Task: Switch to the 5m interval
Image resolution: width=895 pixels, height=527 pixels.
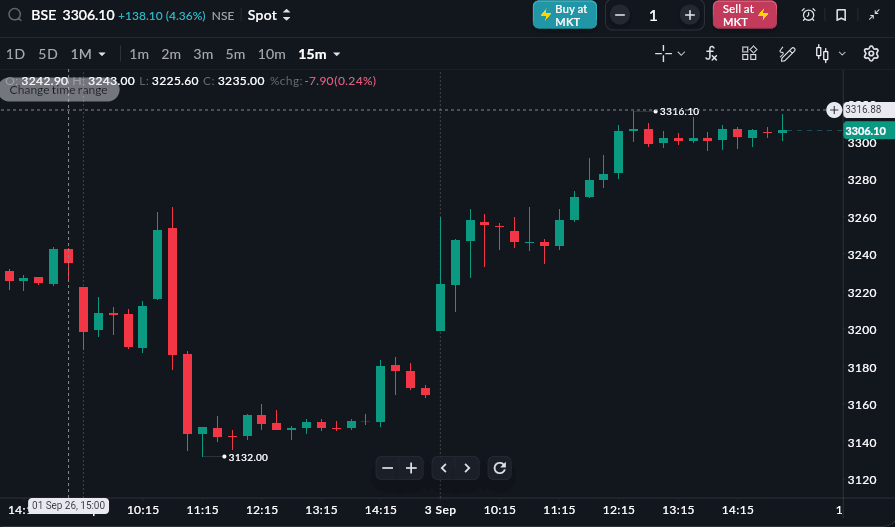Action: (235, 54)
